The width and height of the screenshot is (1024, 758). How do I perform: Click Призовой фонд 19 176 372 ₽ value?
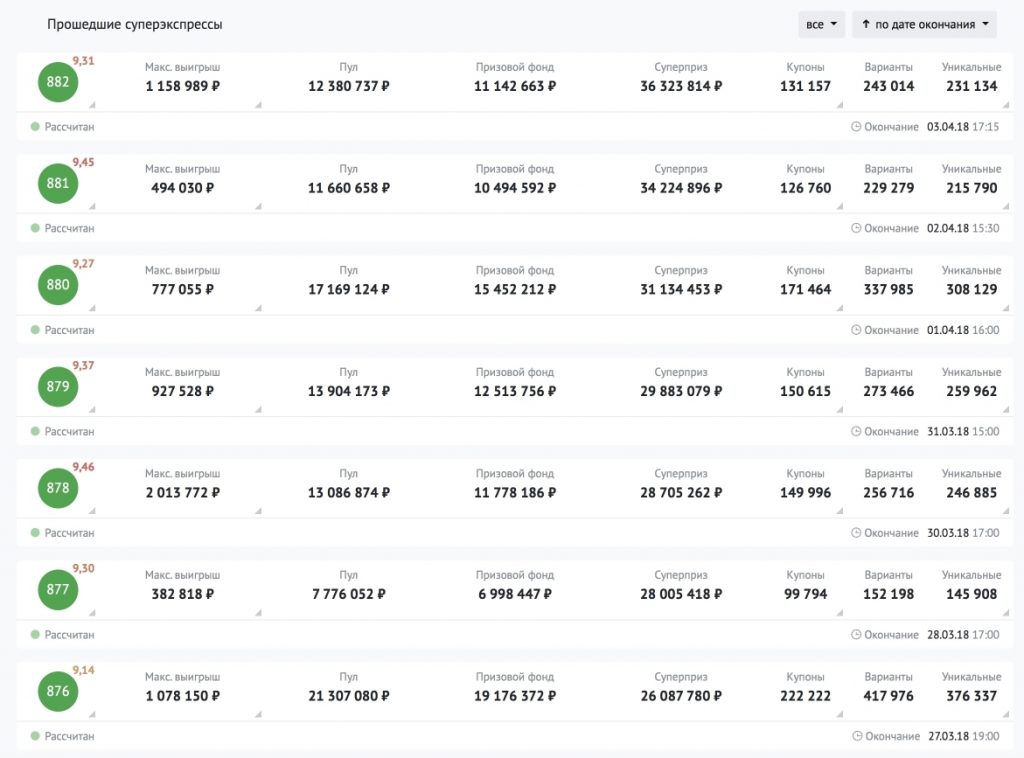(515, 696)
